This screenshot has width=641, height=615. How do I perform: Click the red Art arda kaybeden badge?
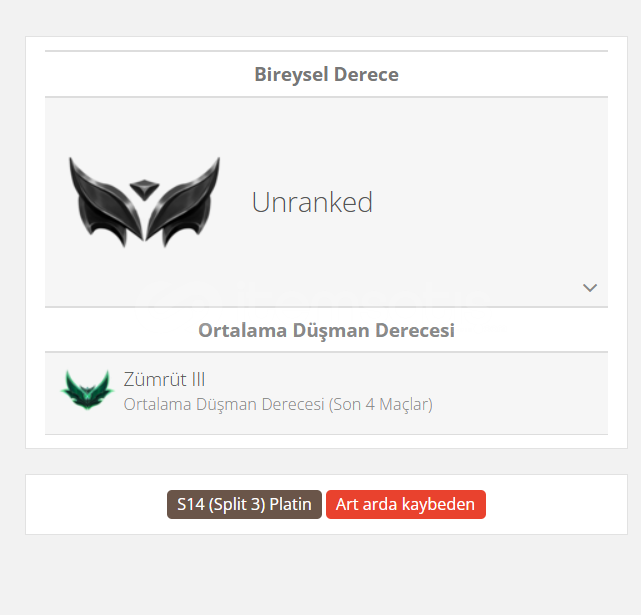[x=406, y=504]
